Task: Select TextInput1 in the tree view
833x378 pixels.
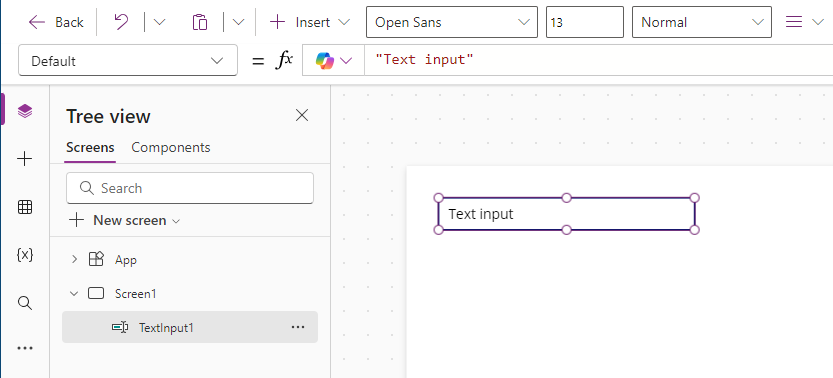Action: tap(166, 328)
